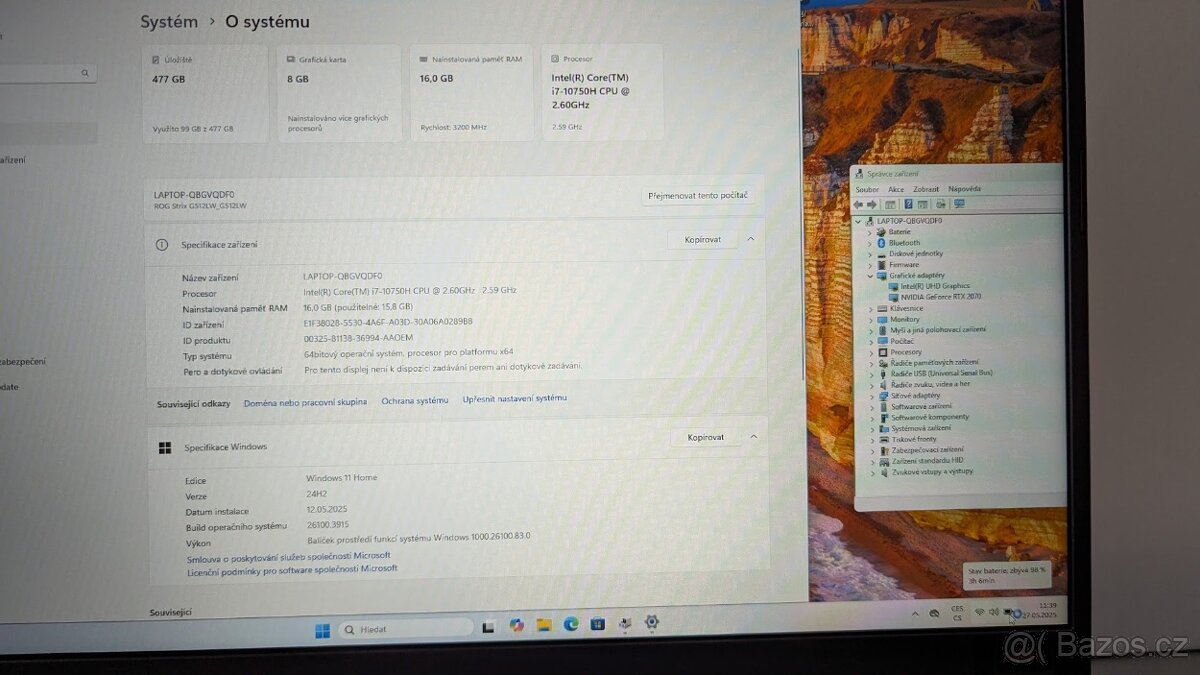This screenshot has height=675, width=1200.
Task: Open the Akce menu in Device Manager
Action: pos(896,189)
